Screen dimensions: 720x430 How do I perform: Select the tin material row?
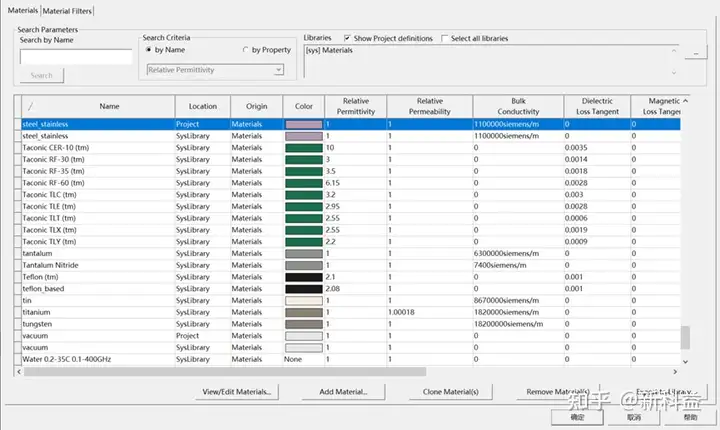click(351, 300)
